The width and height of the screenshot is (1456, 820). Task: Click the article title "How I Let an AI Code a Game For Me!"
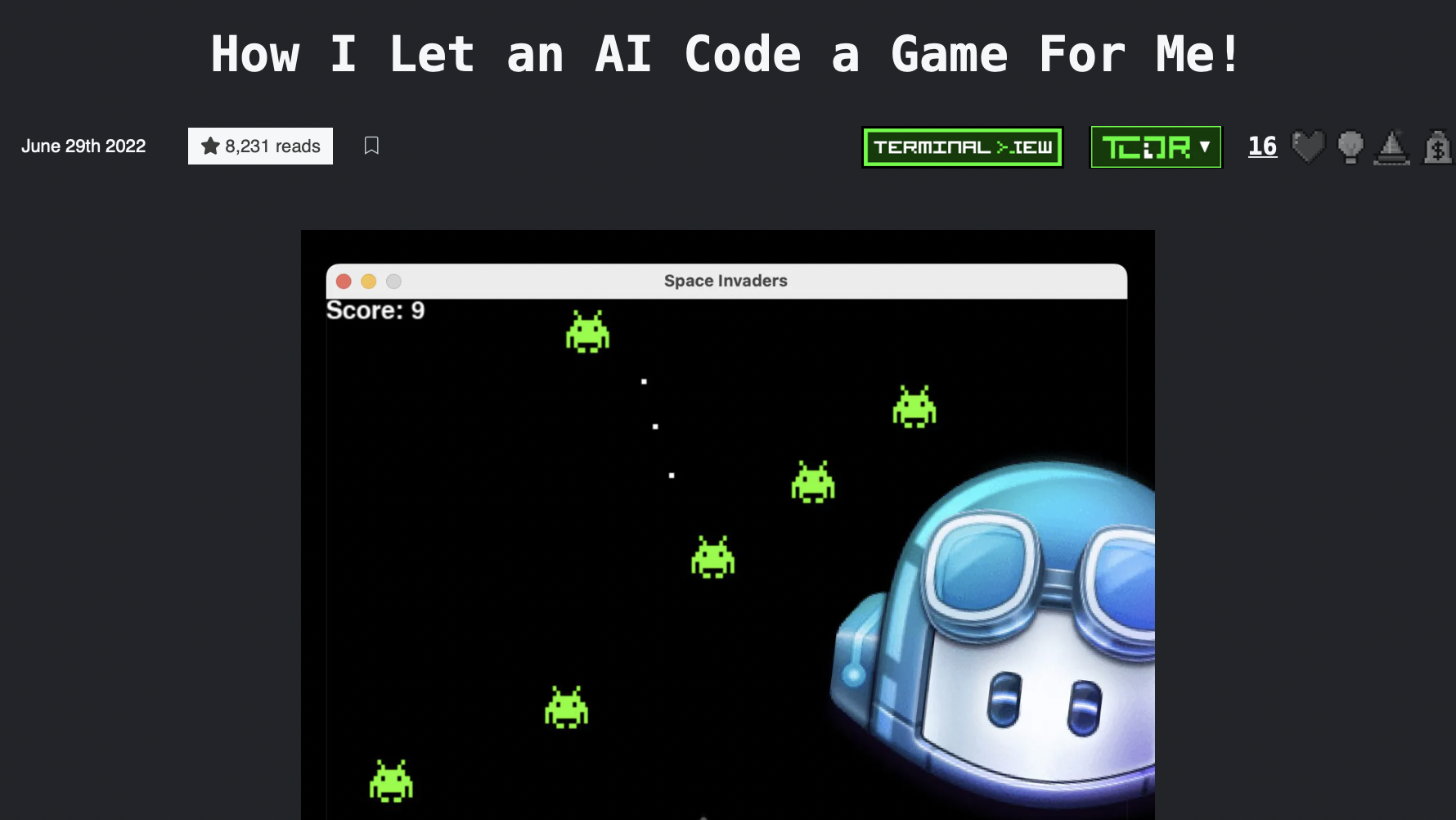click(x=726, y=54)
